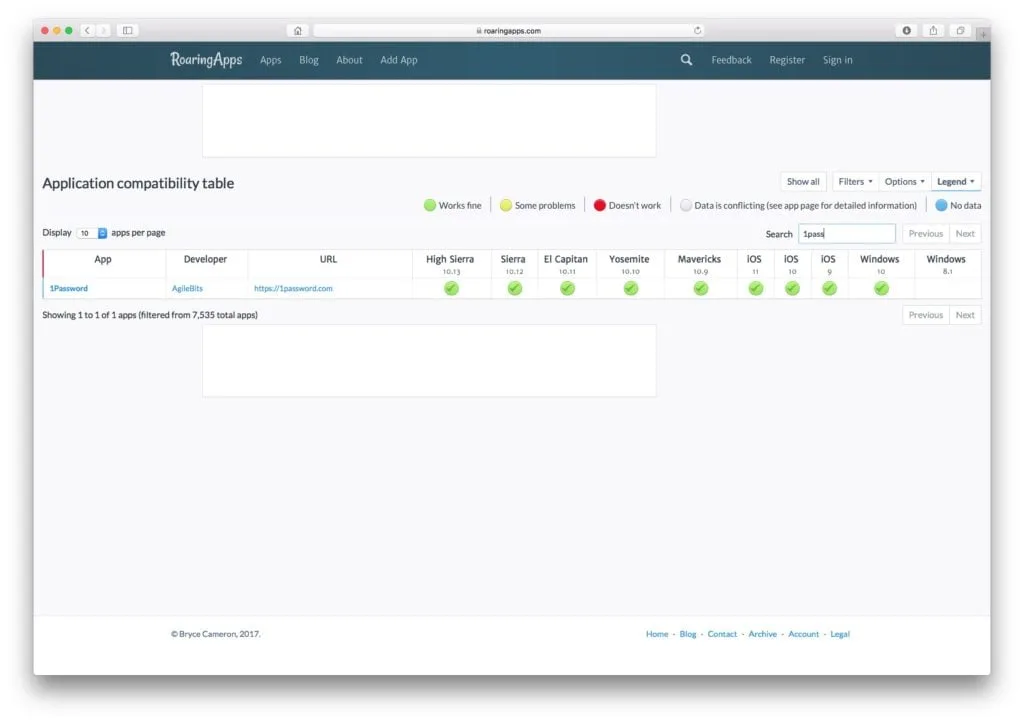Click 1Password iOS 9 checkmark
1024x723 pixels.
(x=829, y=288)
